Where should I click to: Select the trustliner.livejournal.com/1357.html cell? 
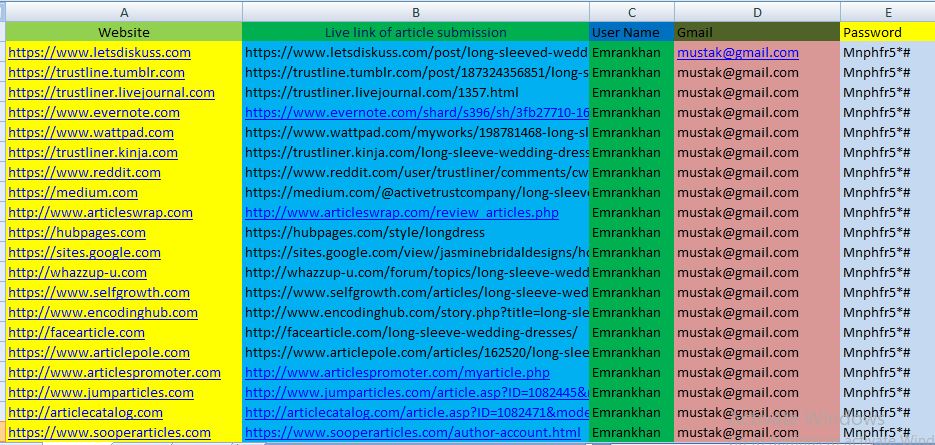[x=416, y=92]
